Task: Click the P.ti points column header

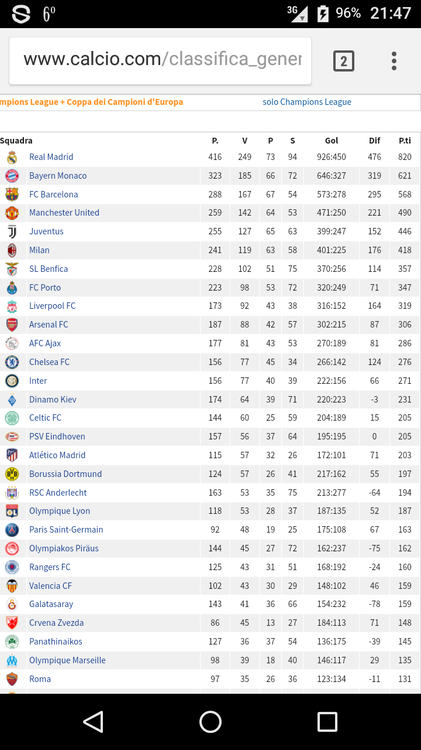Action: point(405,141)
